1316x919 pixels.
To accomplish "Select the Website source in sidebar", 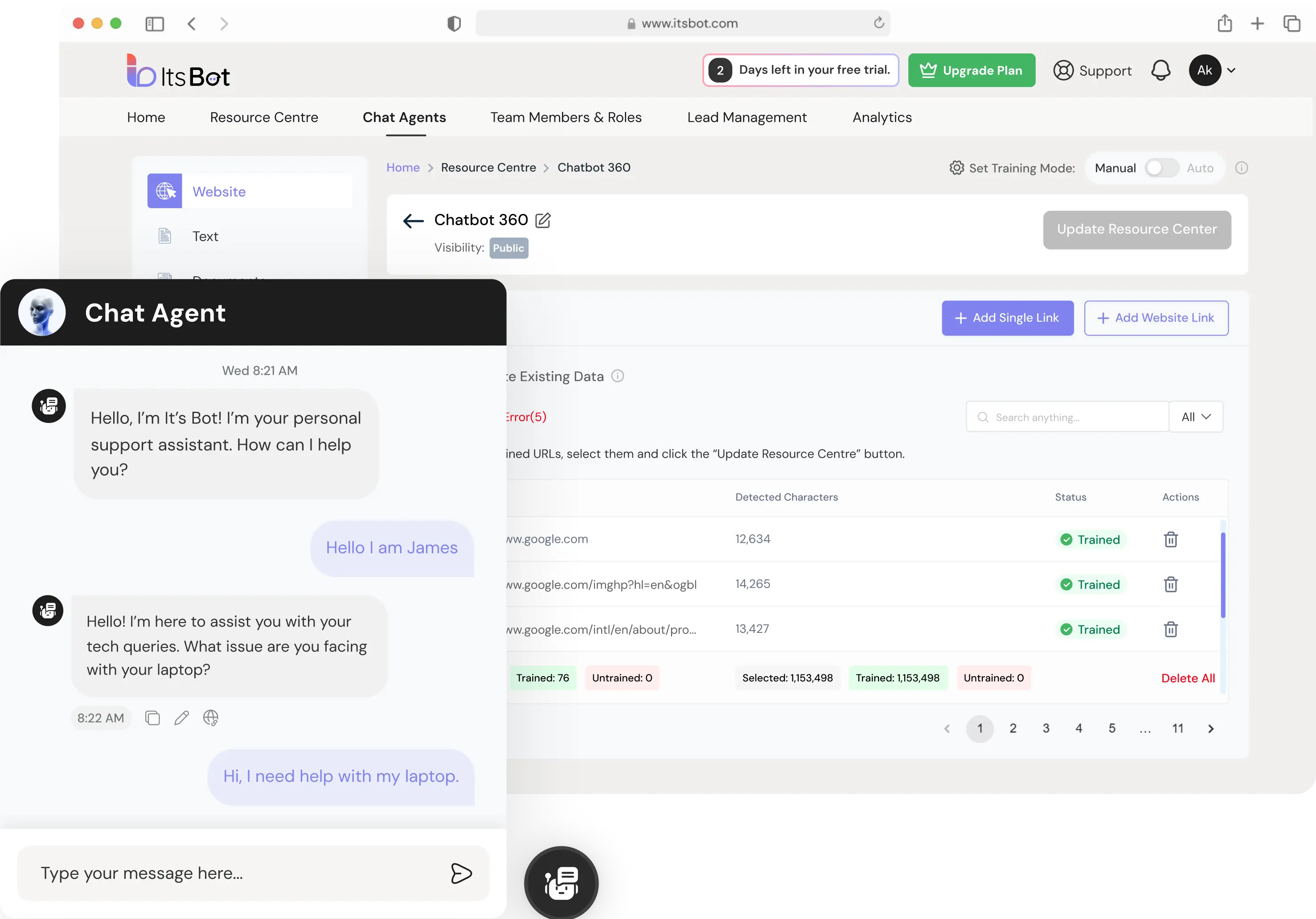I will (x=219, y=191).
